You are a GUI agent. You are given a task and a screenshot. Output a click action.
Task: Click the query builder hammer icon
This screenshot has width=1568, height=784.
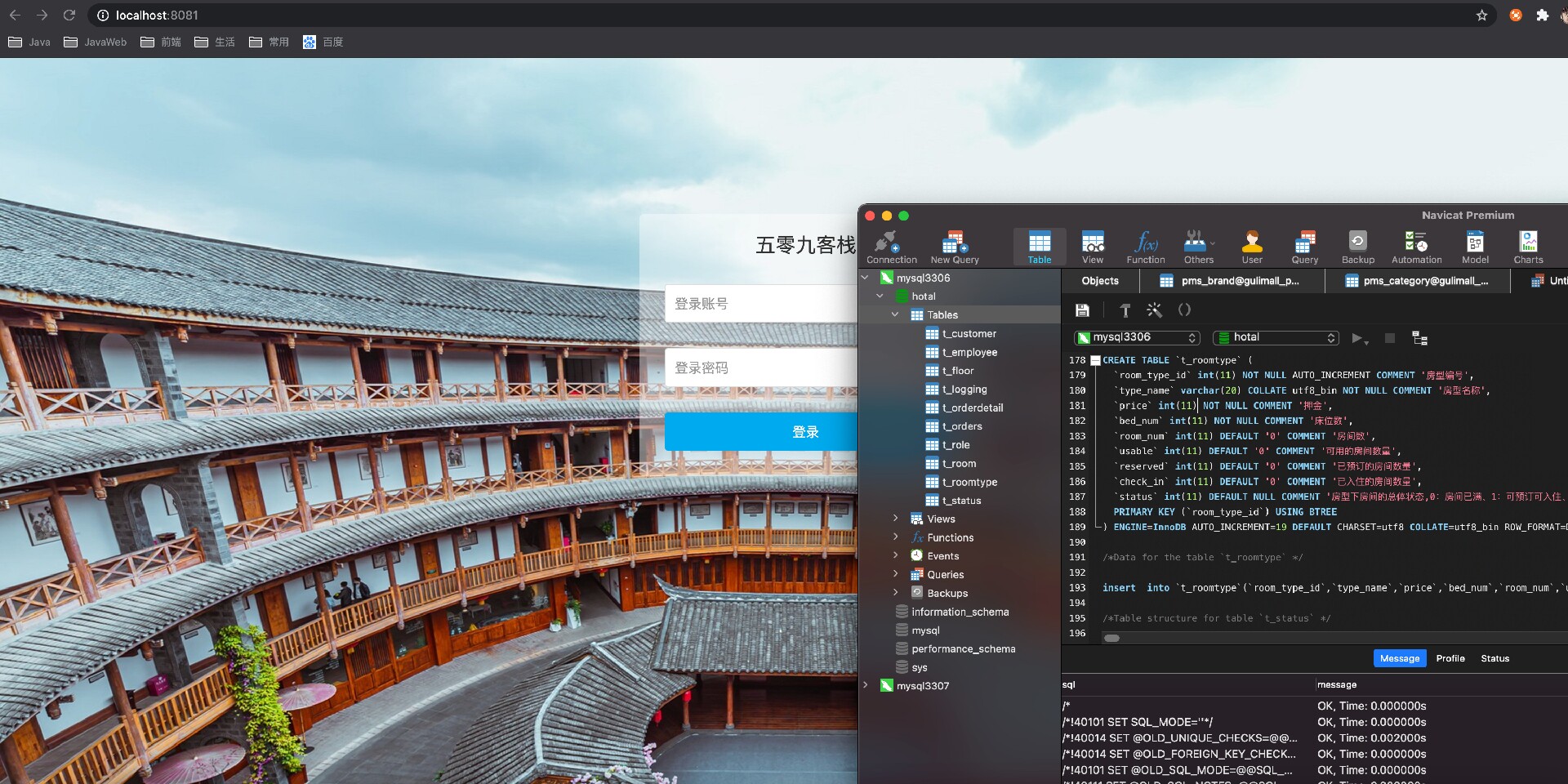(x=1125, y=310)
